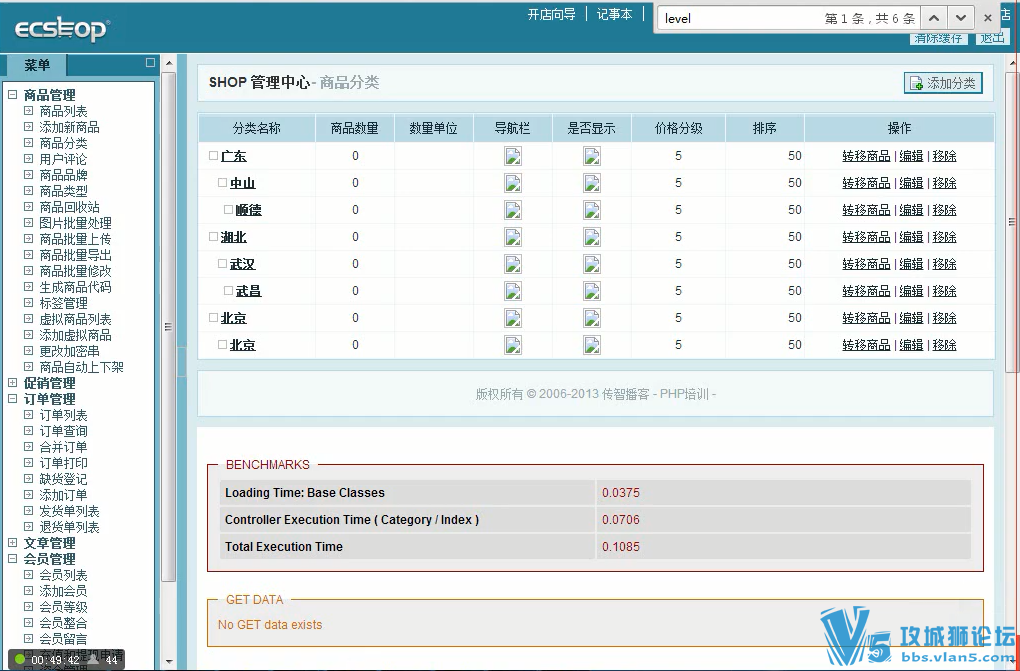Open 商品分类 in the sidebar menu
The width and height of the screenshot is (1020, 671).
63,143
